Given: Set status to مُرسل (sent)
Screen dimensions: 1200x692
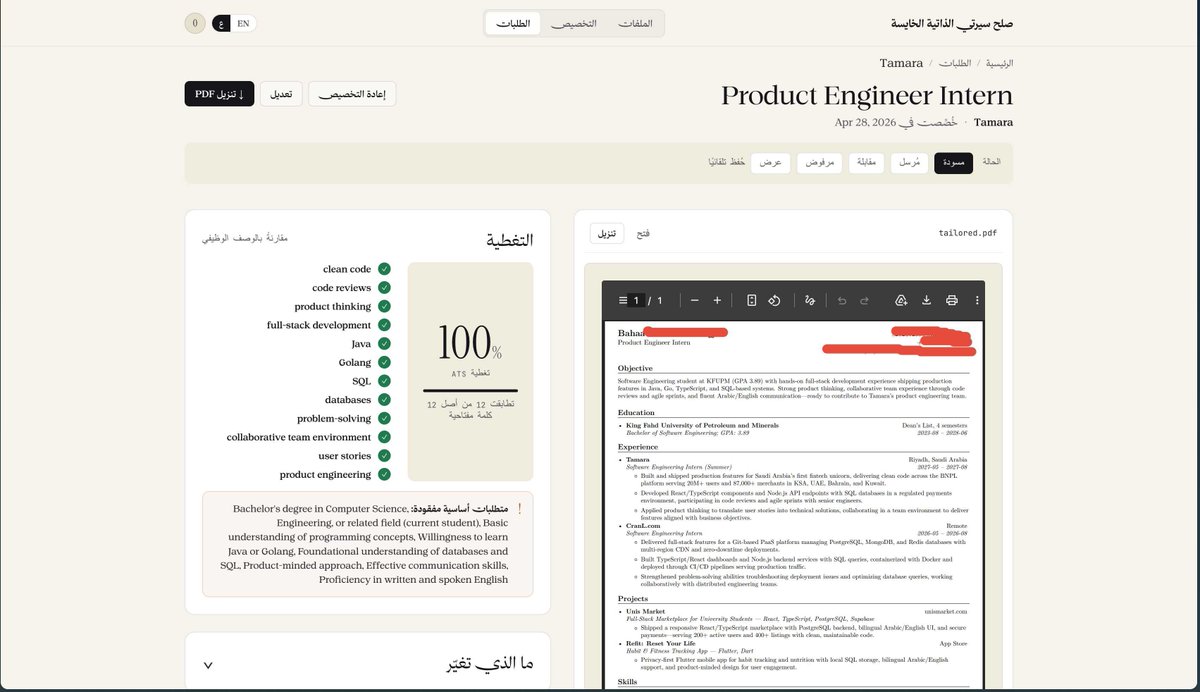Looking at the screenshot, I should tap(909, 163).
